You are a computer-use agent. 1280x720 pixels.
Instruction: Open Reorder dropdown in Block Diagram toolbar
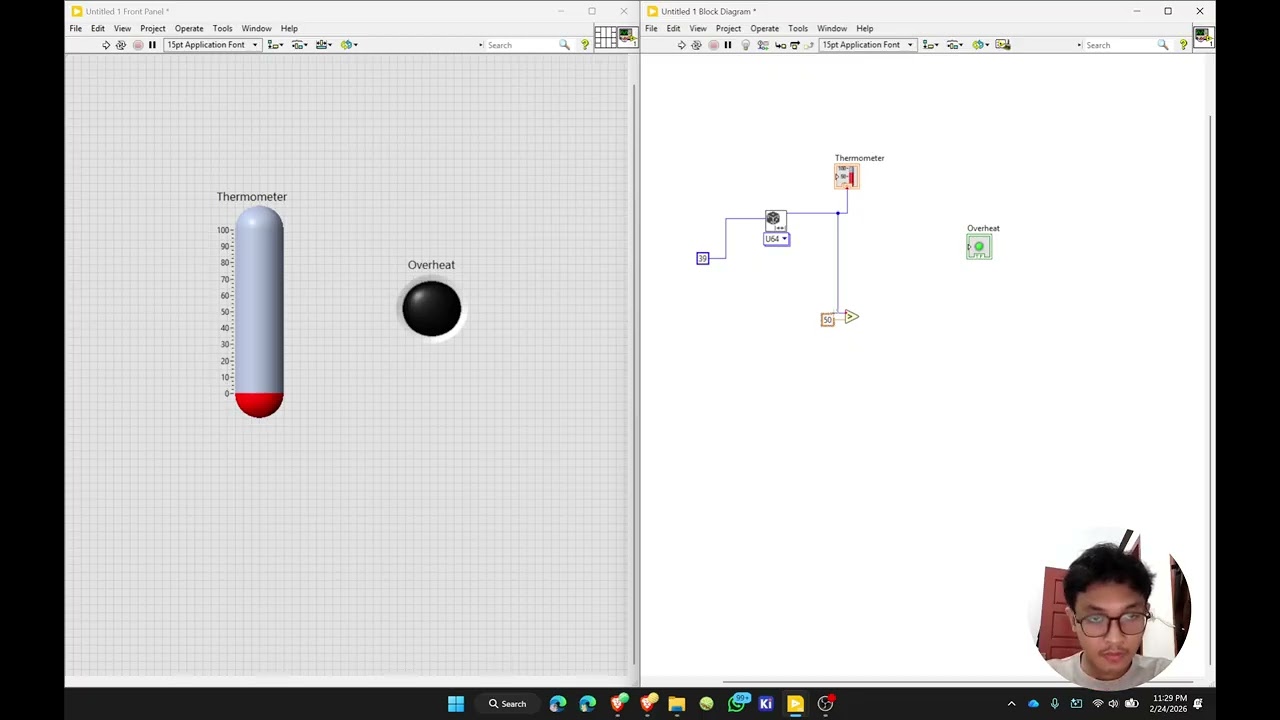click(980, 45)
